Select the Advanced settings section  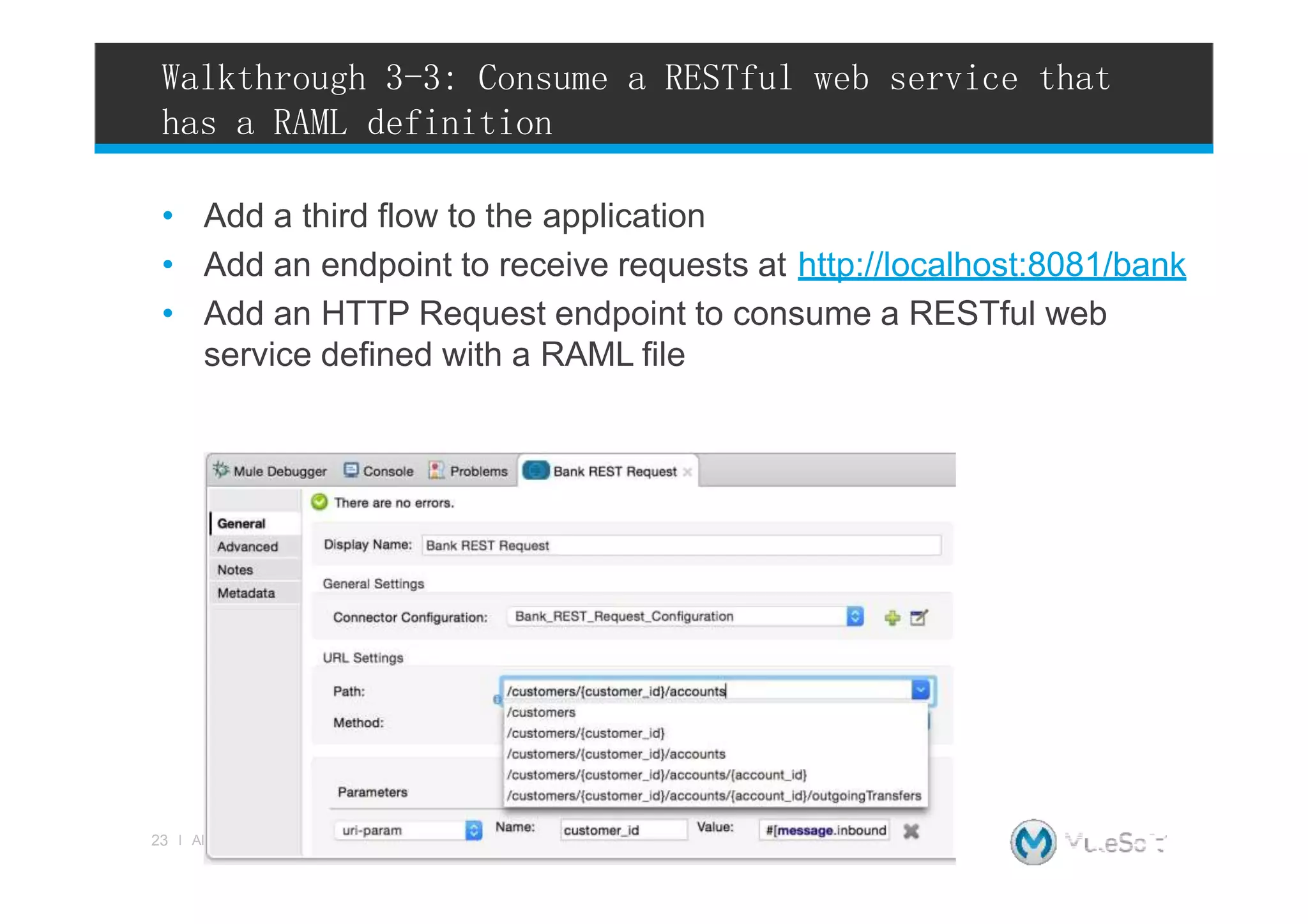(255, 547)
